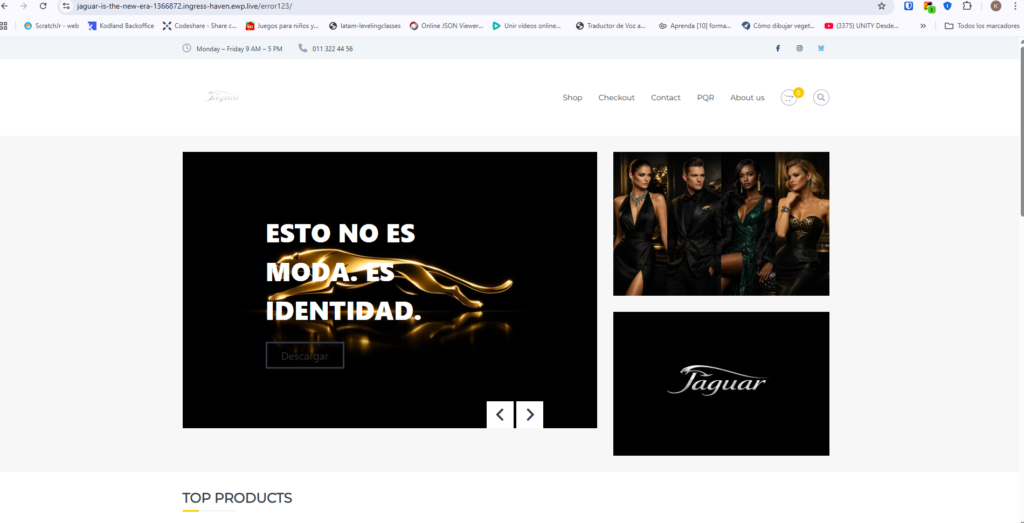Open the Twitter social icon
Screen dimensions: 1024x523
click(821, 48)
